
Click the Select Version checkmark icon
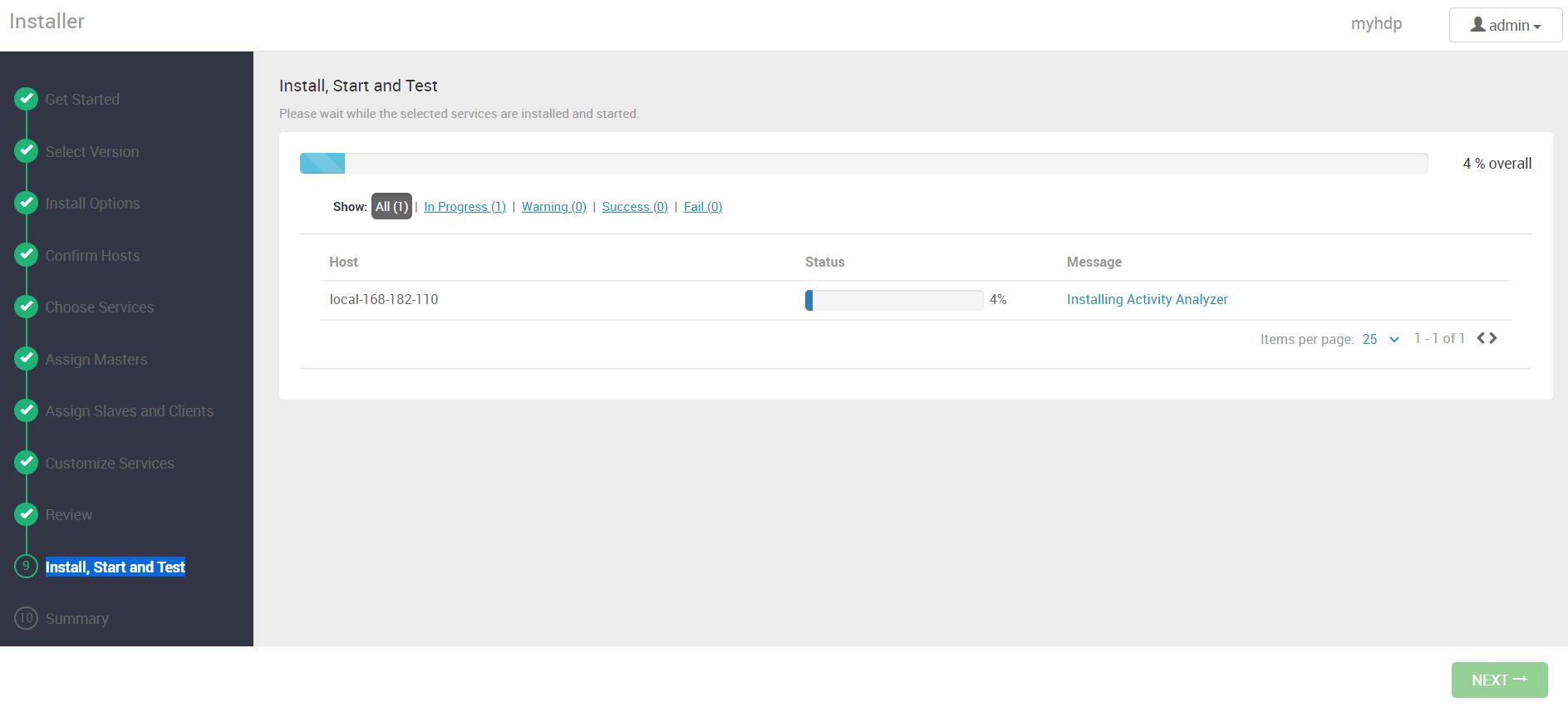pos(27,151)
